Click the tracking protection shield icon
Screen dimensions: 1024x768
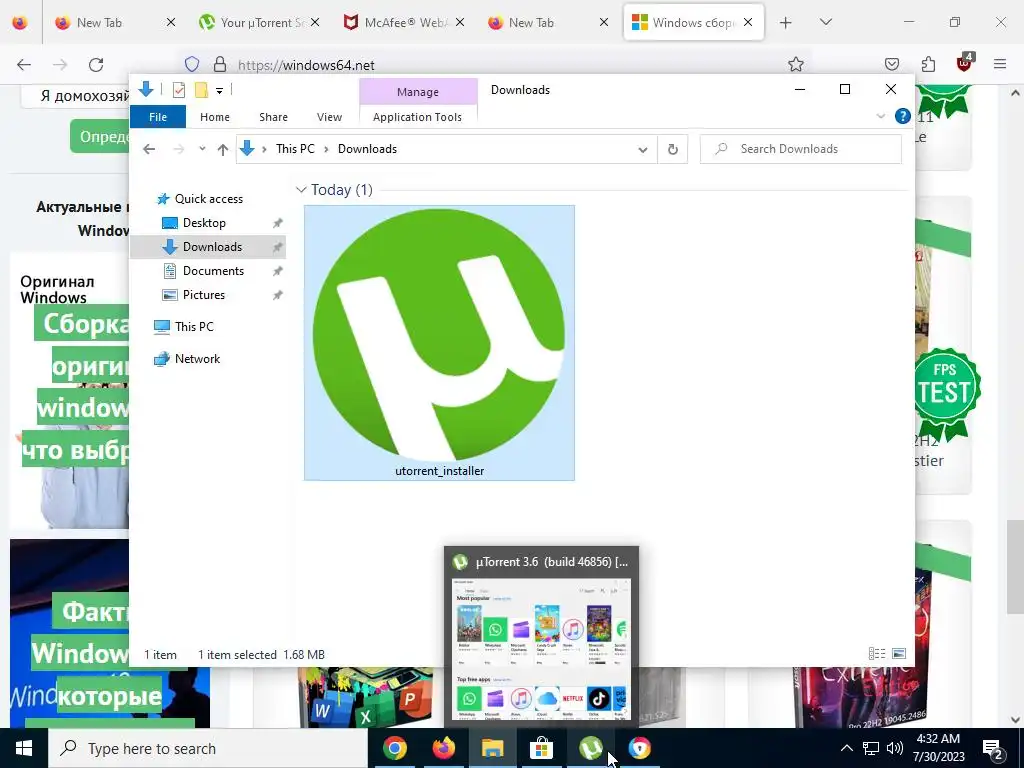(191, 64)
